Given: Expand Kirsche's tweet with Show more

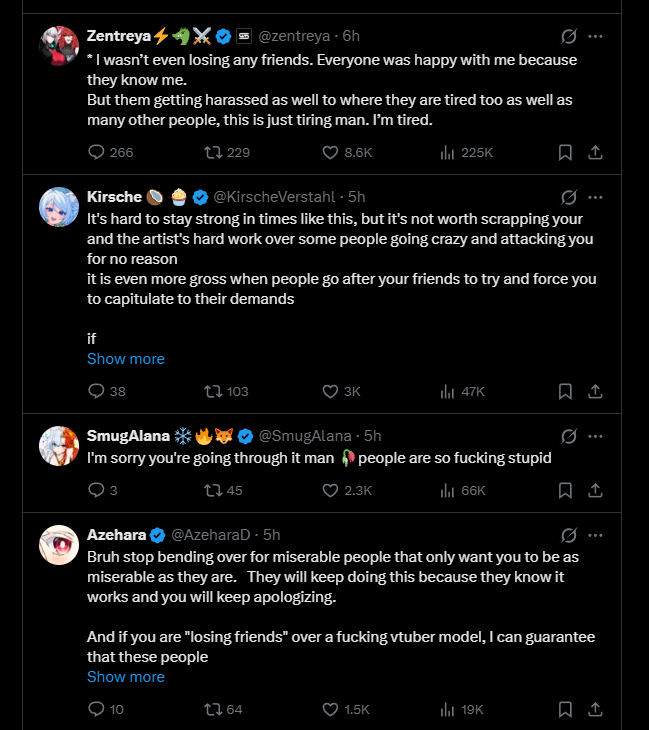Looking at the screenshot, I should (126, 359).
